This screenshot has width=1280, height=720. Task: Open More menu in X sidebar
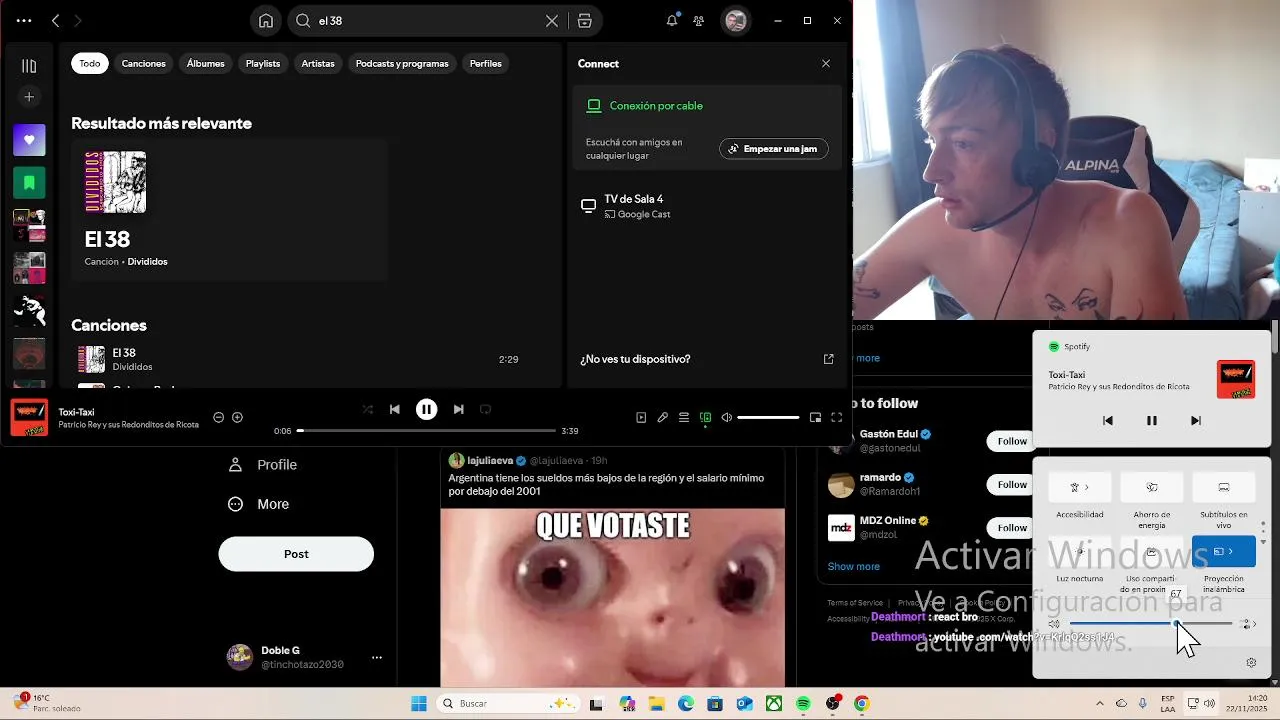259,504
